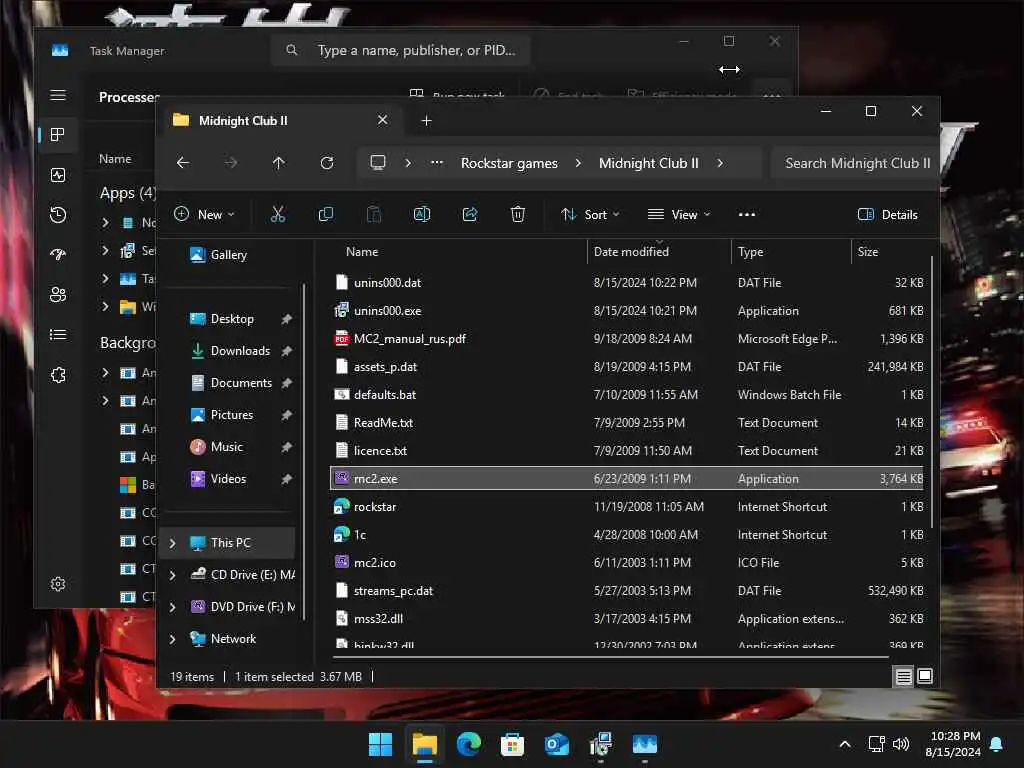Click the Paste icon in Explorer toolbar
1024x768 pixels.
374,214
